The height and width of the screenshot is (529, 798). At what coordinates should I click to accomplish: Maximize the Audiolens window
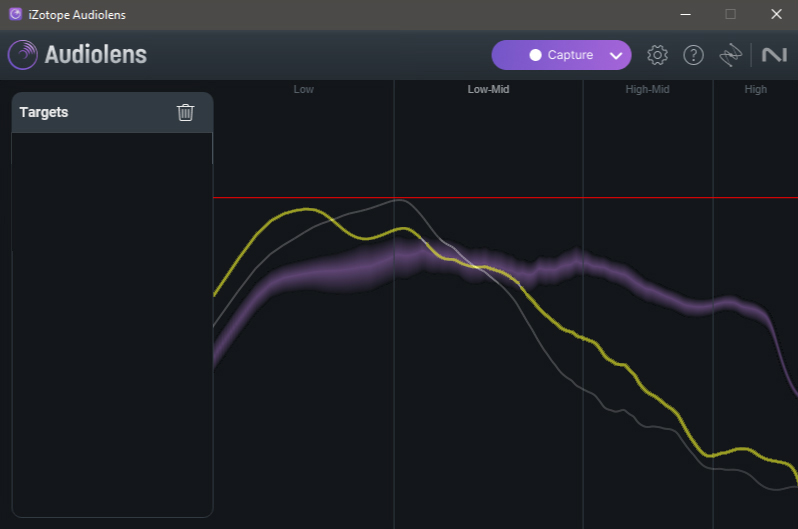(x=730, y=14)
